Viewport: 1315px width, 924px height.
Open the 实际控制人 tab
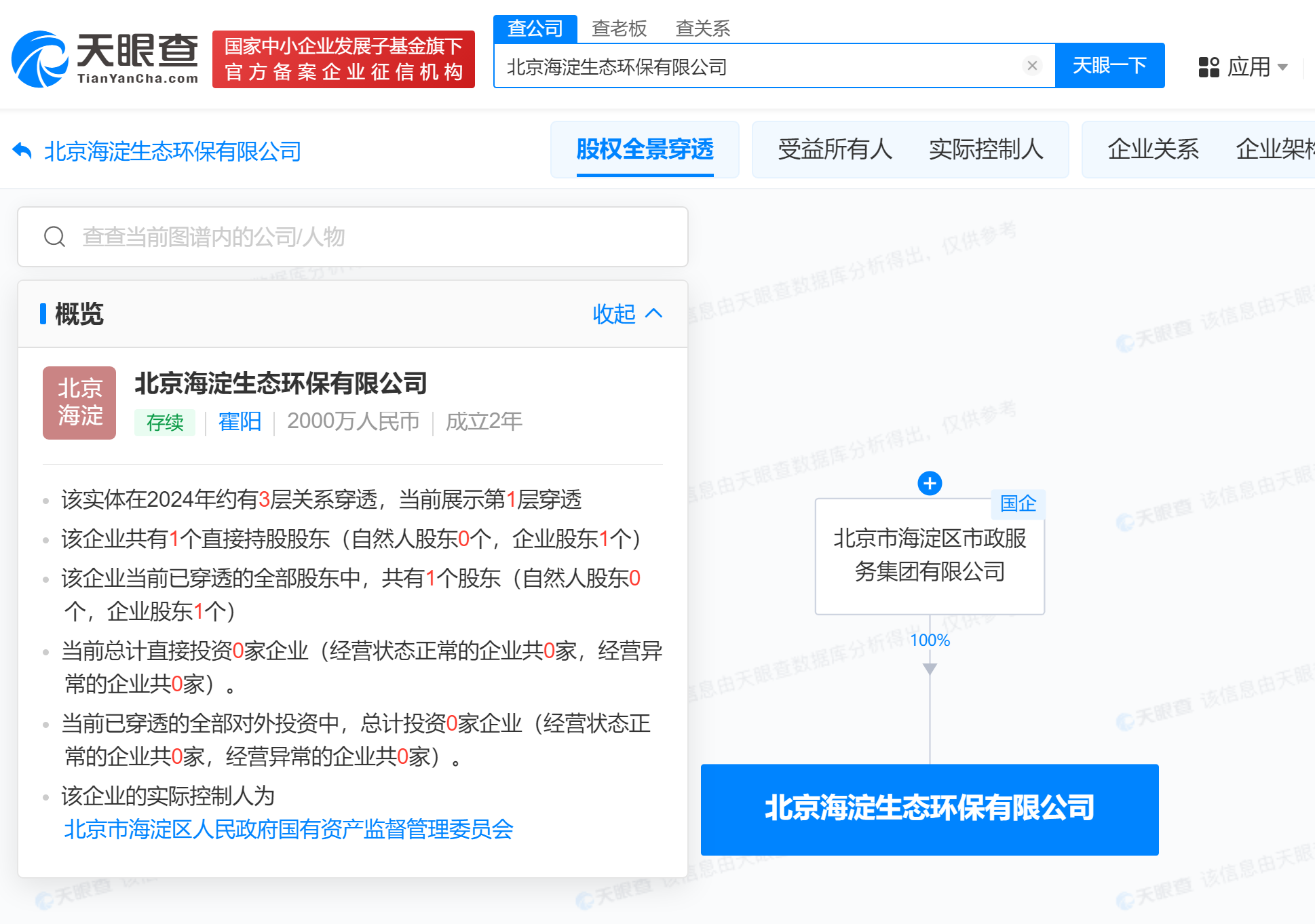(986, 149)
